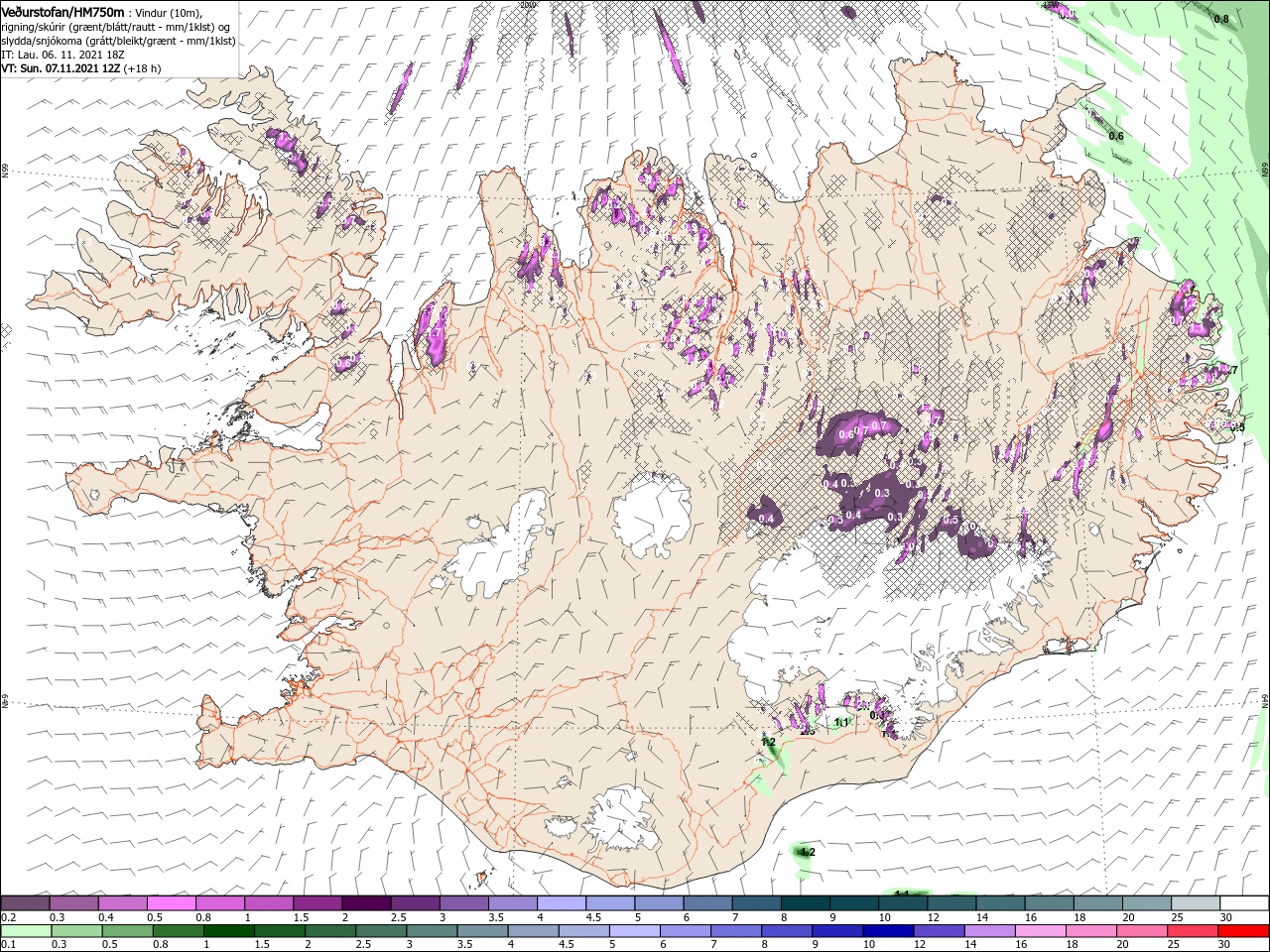Click the VT: Sun. 07.11.2021 12Z line
1270x952 pixels.
tap(82, 68)
